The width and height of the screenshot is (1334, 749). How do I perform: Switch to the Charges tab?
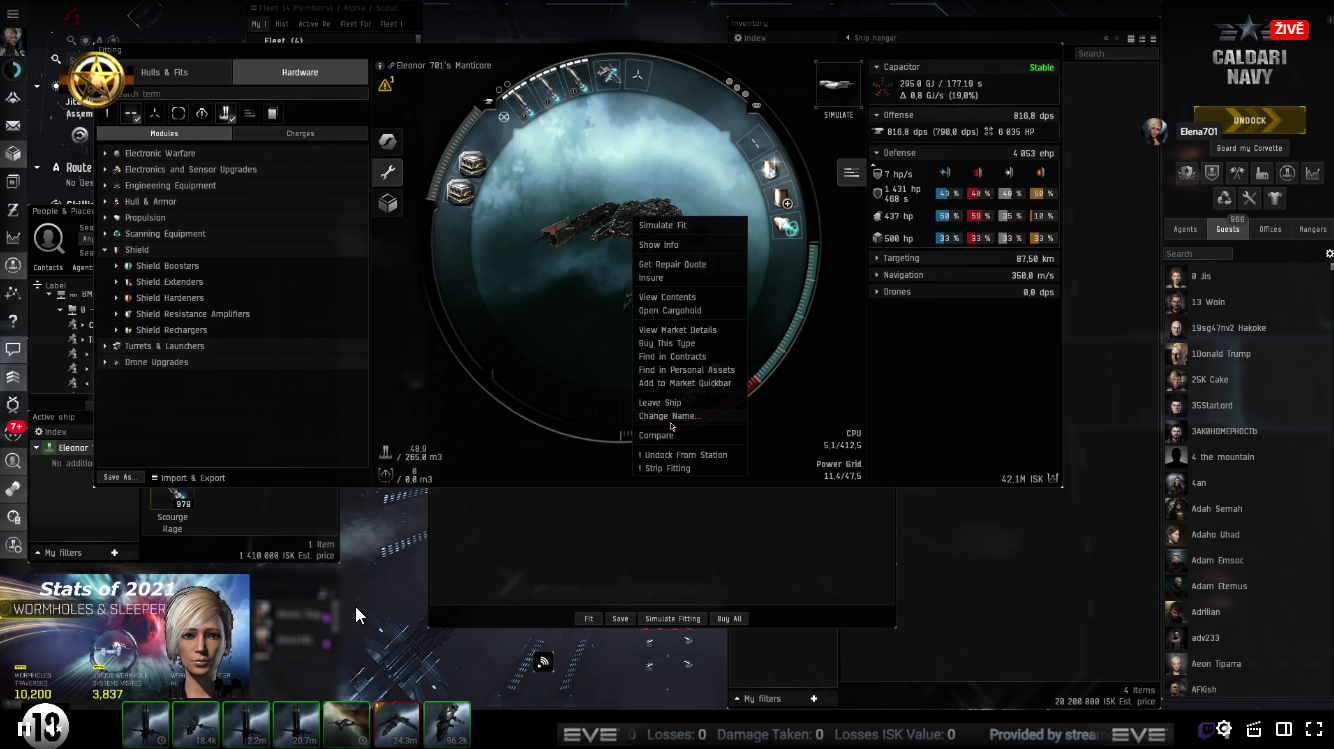(300, 133)
